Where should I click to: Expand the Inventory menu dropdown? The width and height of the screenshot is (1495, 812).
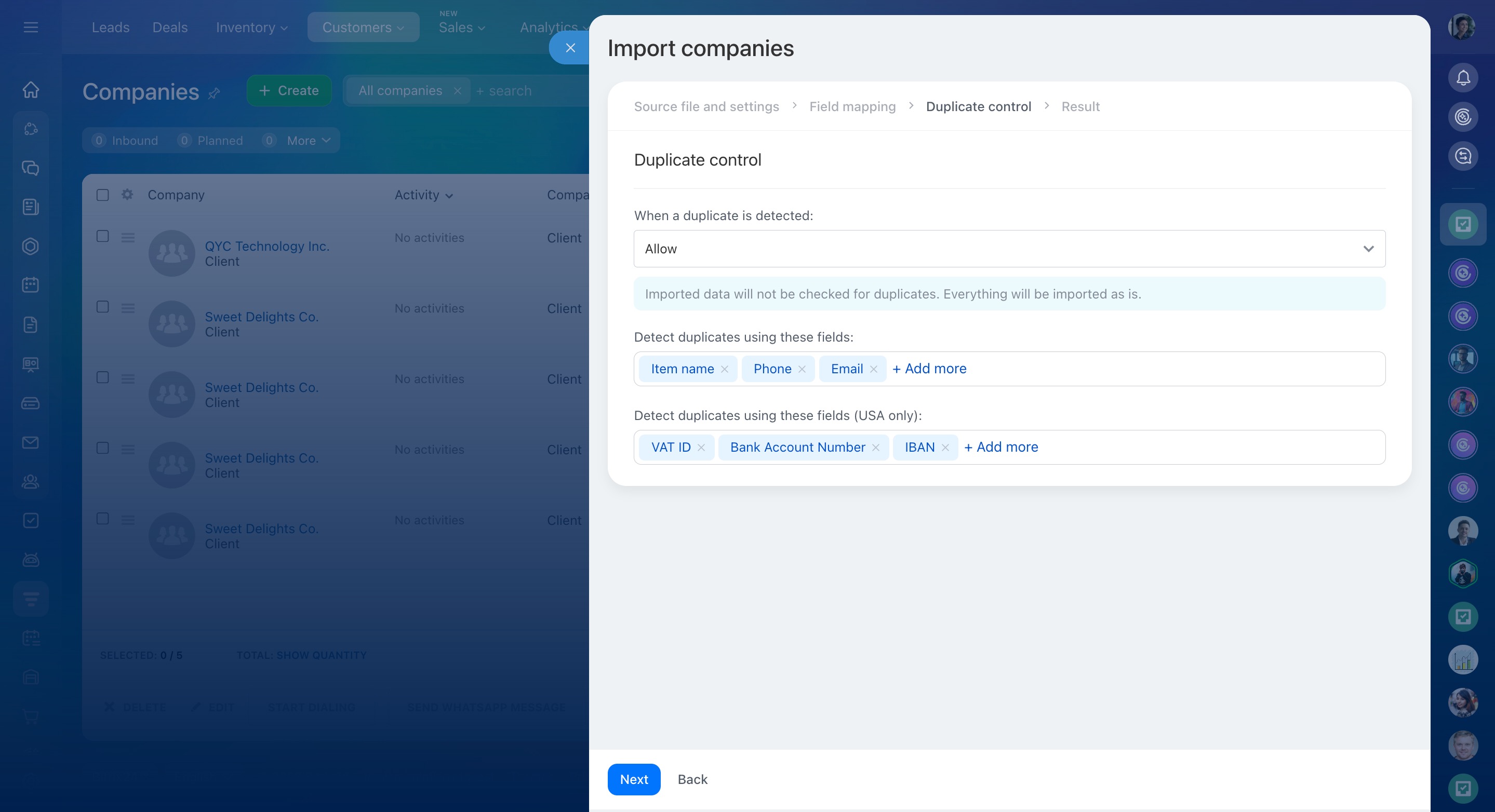pyautogui.click(x=251, y=28)
